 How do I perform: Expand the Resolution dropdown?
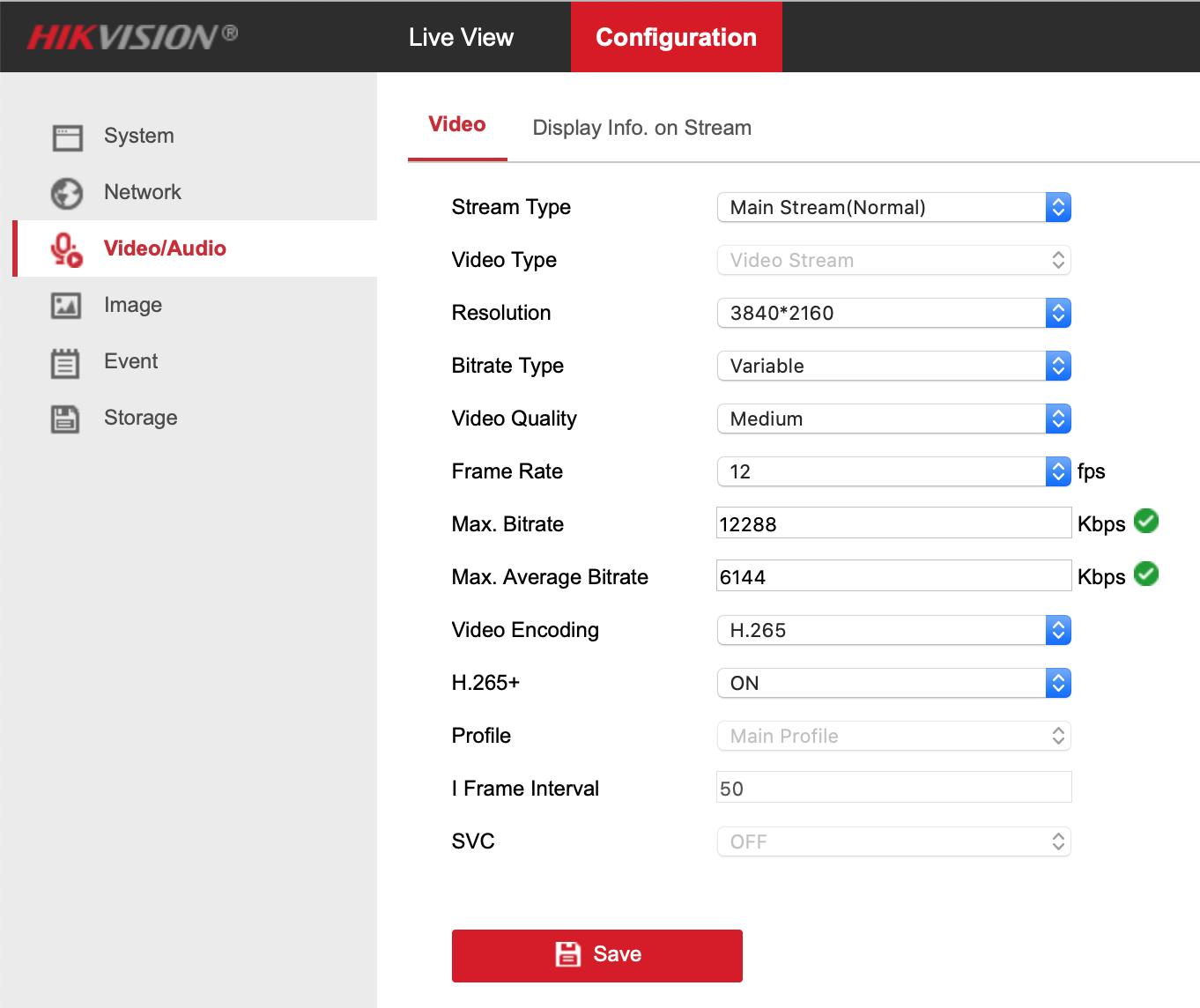893,314
